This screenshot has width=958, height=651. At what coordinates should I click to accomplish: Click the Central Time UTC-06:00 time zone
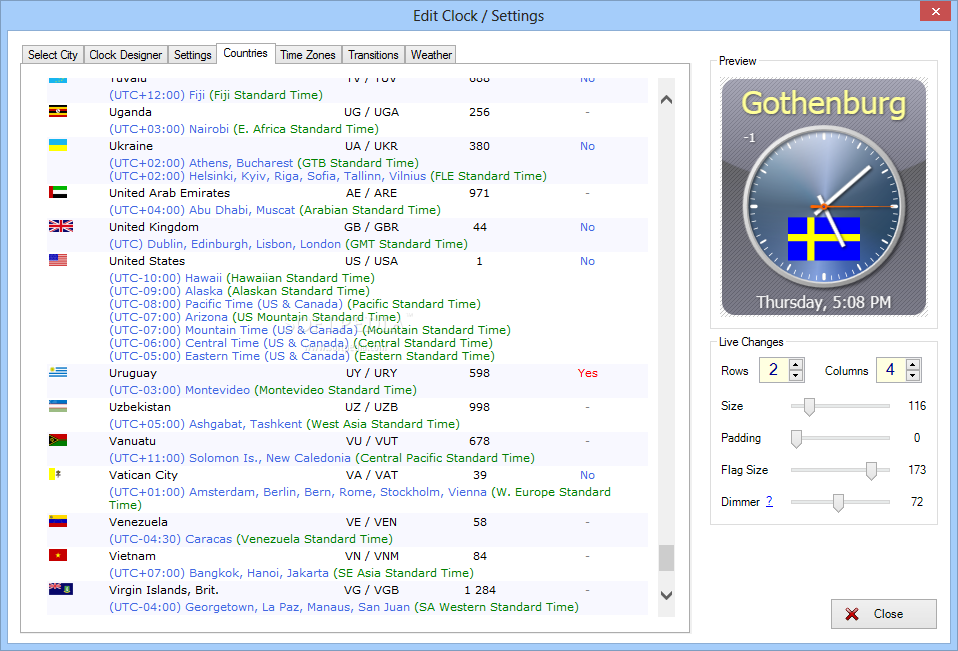(x=301, y=343)
